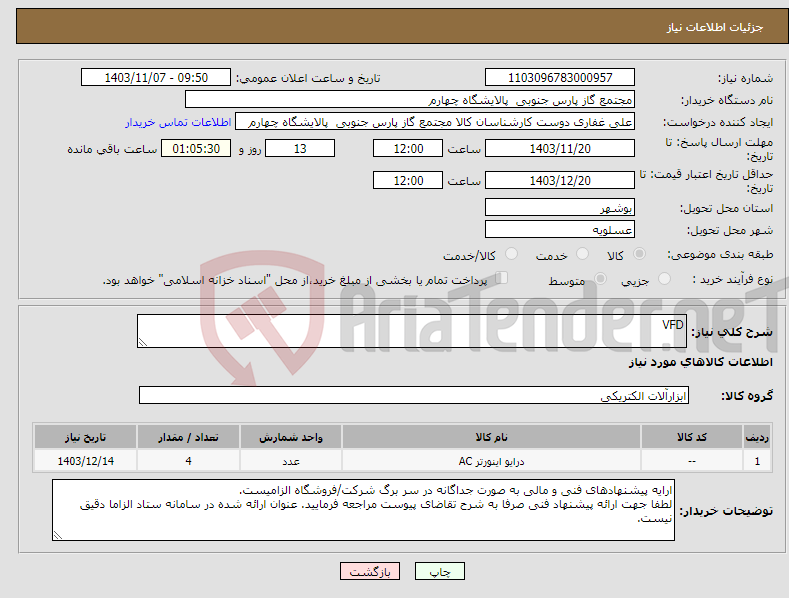The width and height of the screenshot is (789, 598).
Task: Click the resize handle of the VFD textarea
Action: pyautogui.click(x=143, y=342)
